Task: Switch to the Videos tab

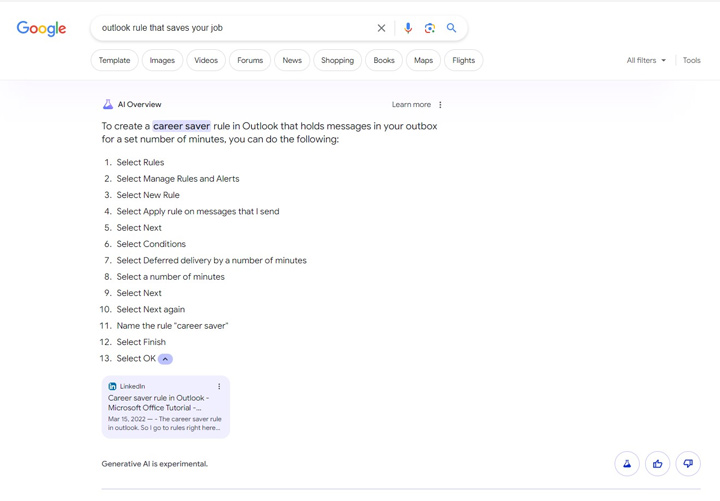Action: tap(206, 61)
